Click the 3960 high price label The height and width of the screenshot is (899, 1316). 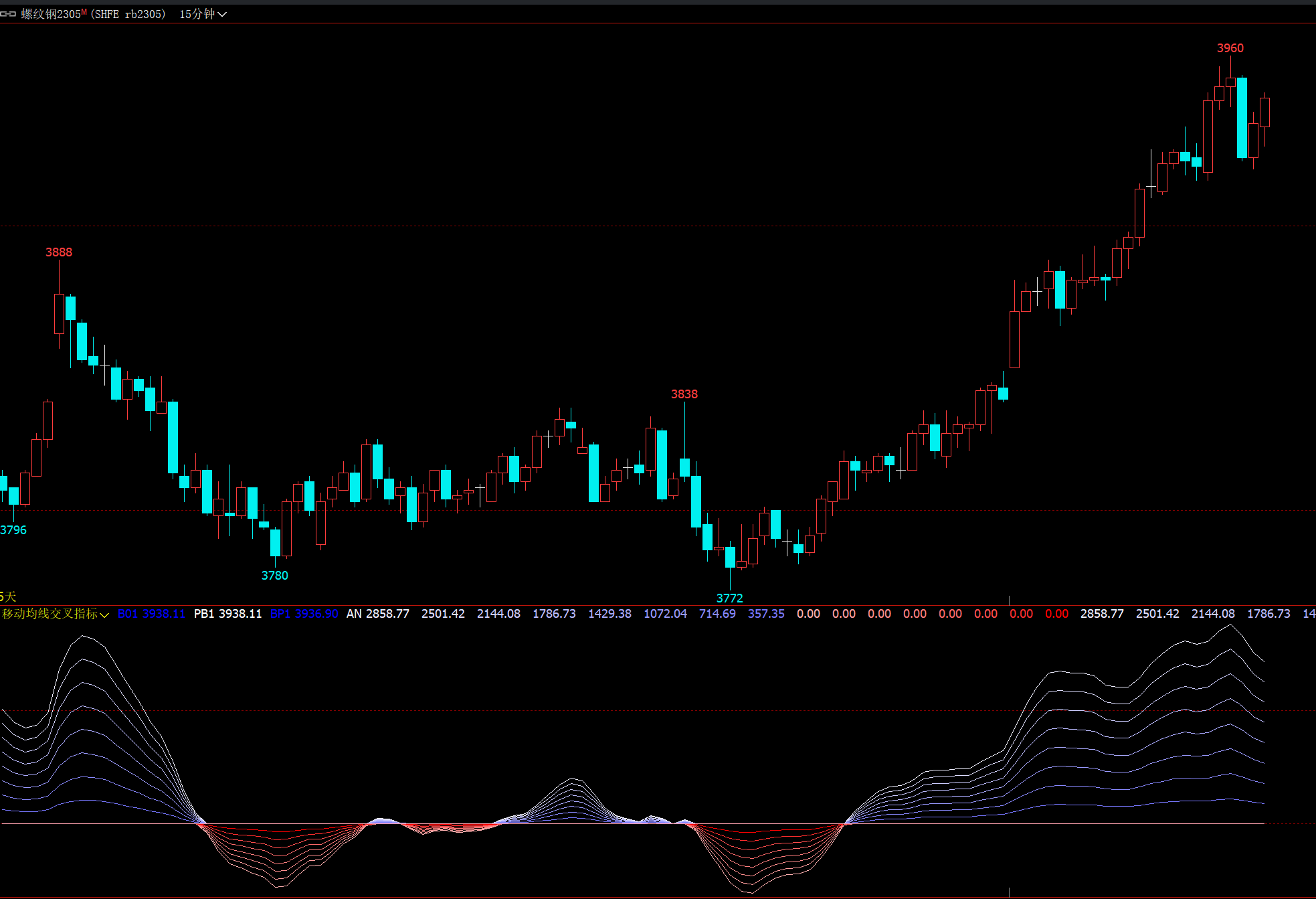click(x=1230, y=48)
